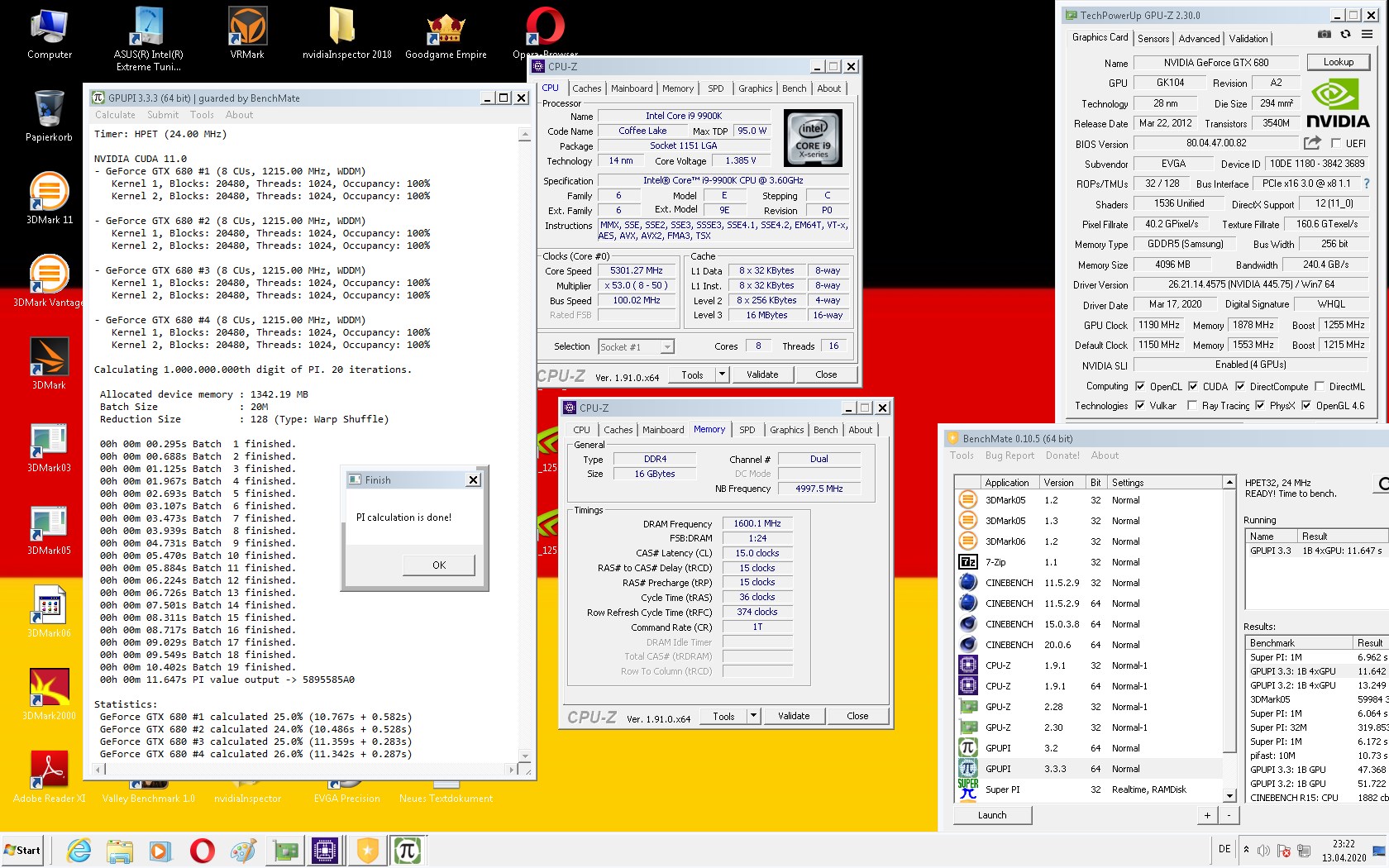
Task: Click the volume icon in the system tray
Action: pyautogui.click(x=1263, y=851)
